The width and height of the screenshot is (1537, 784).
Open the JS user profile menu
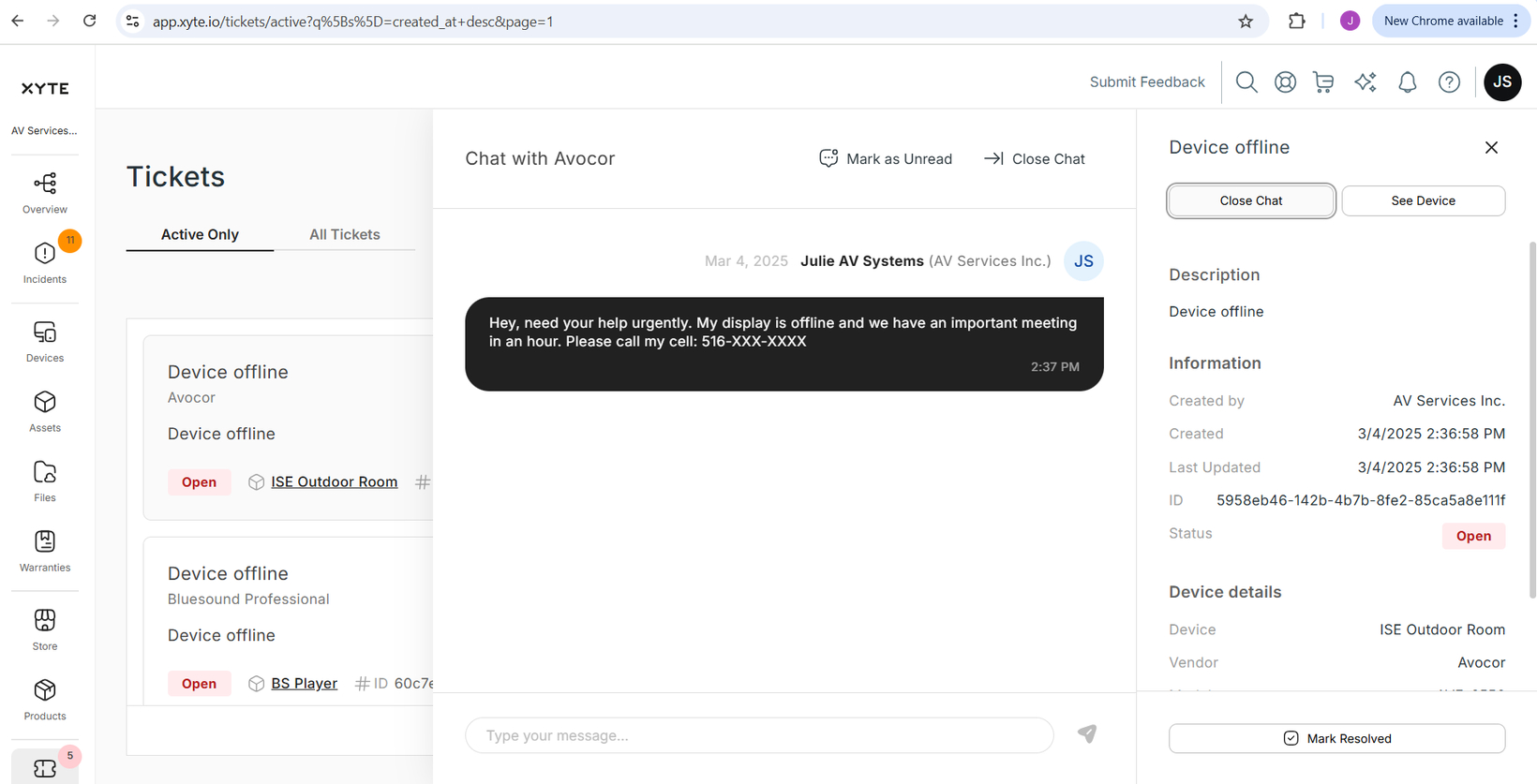[x=1502, y=82]
